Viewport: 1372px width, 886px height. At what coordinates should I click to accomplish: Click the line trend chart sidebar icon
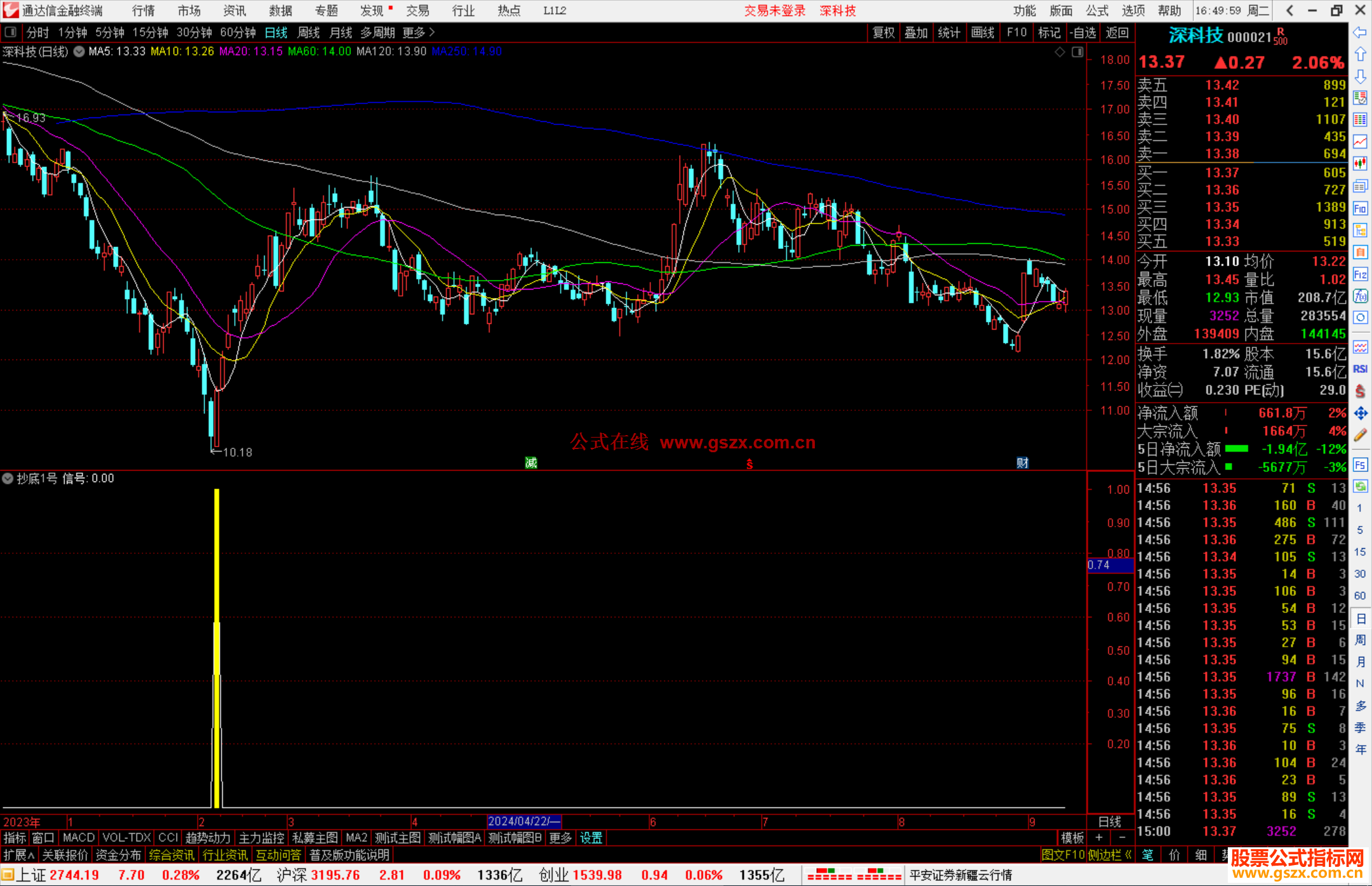click(1360, 142)
